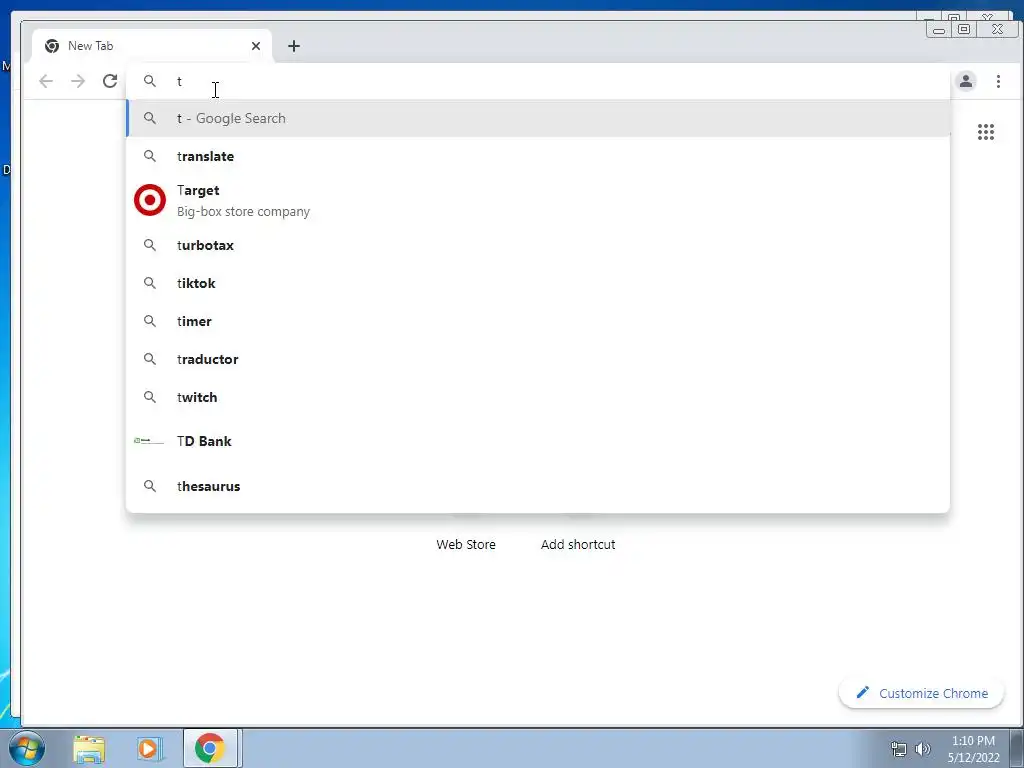Image resolution: width=1024 pixels, height=768 pixels.
Task: Minimize the Chrome window
Action: pyautogui.click(x=938, y=29)
